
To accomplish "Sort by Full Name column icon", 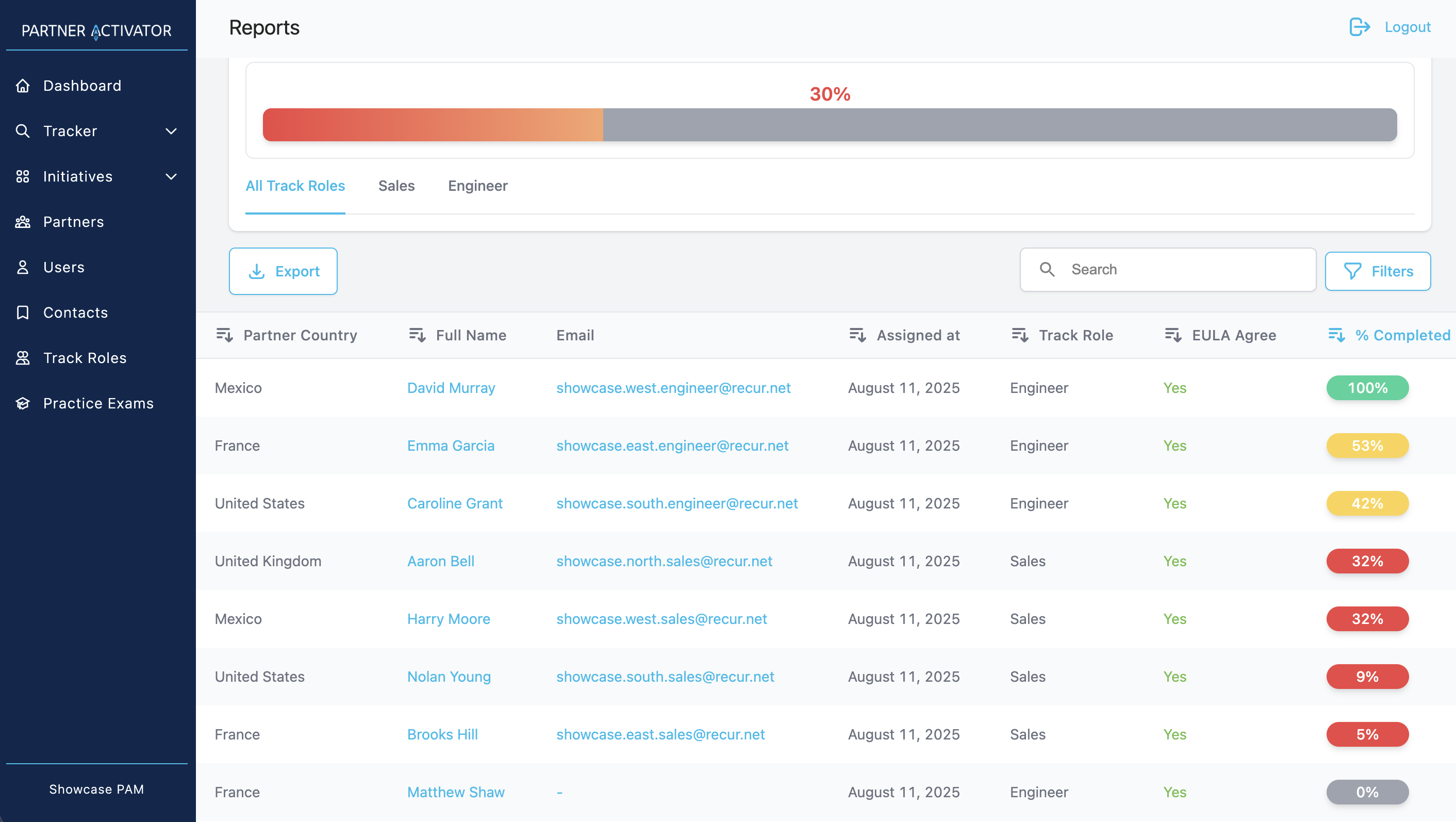I will tap(417, 335).
